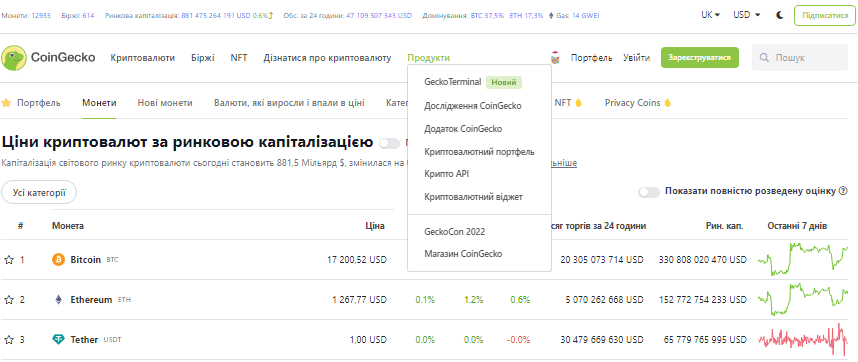
Task: Switch to the Портфель tab
Action: (x=39, y=103)
